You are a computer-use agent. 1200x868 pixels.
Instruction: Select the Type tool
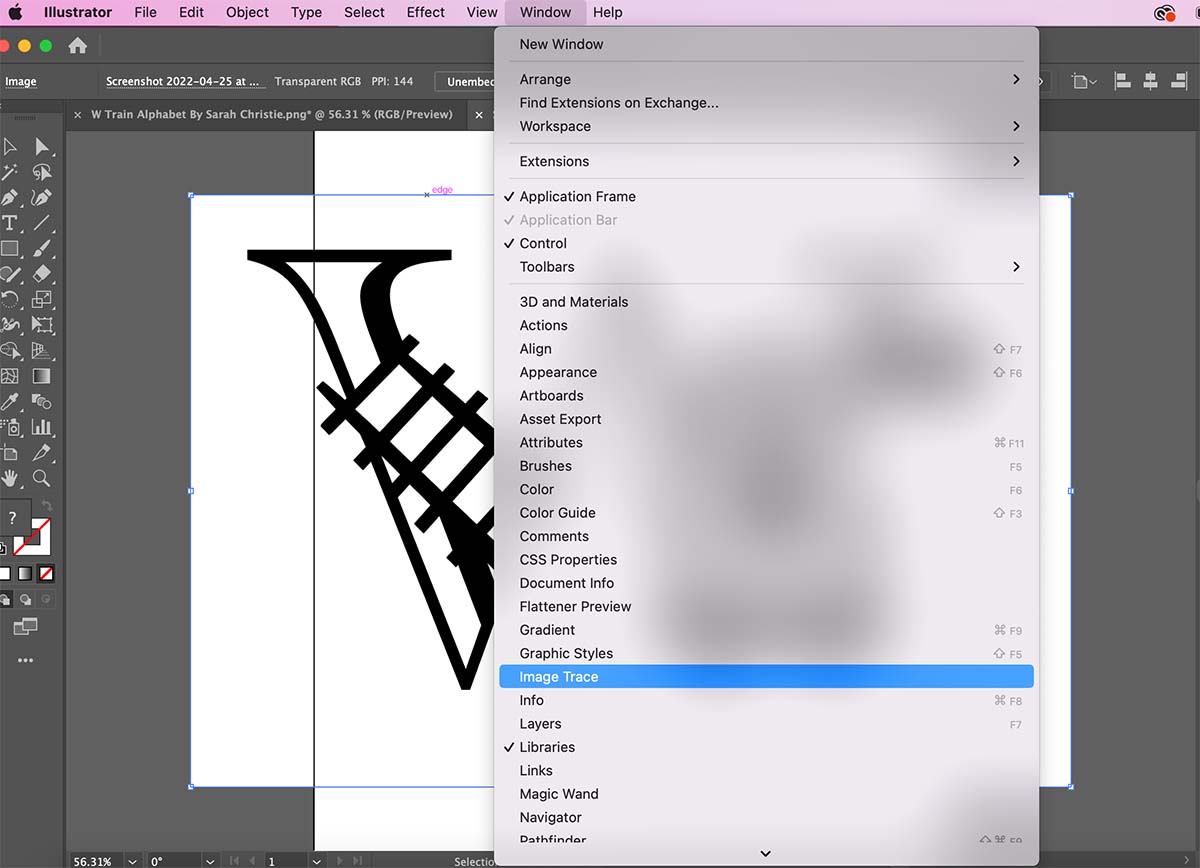[10, 223]
